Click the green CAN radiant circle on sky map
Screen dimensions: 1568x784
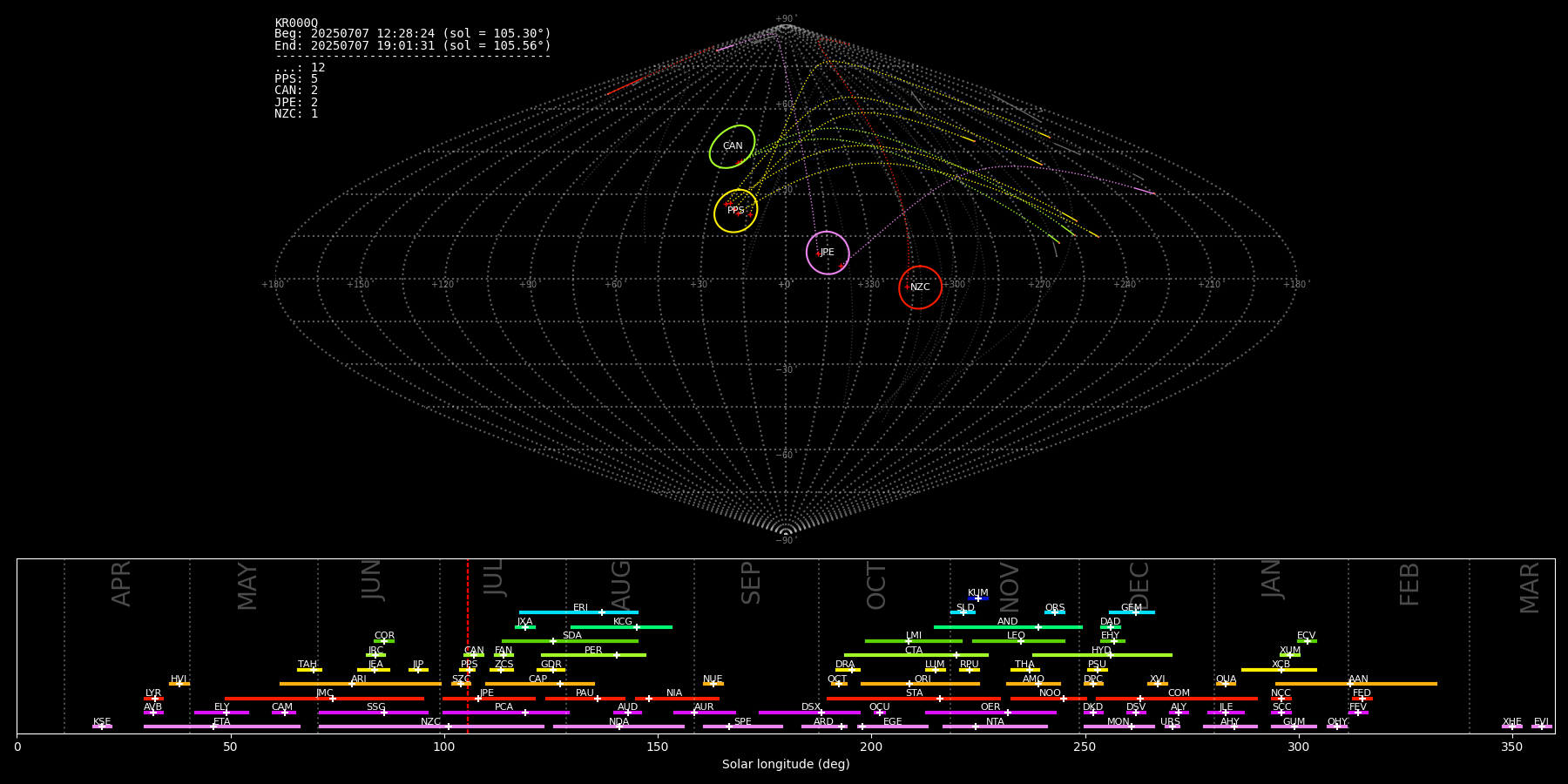coord(733,146)
